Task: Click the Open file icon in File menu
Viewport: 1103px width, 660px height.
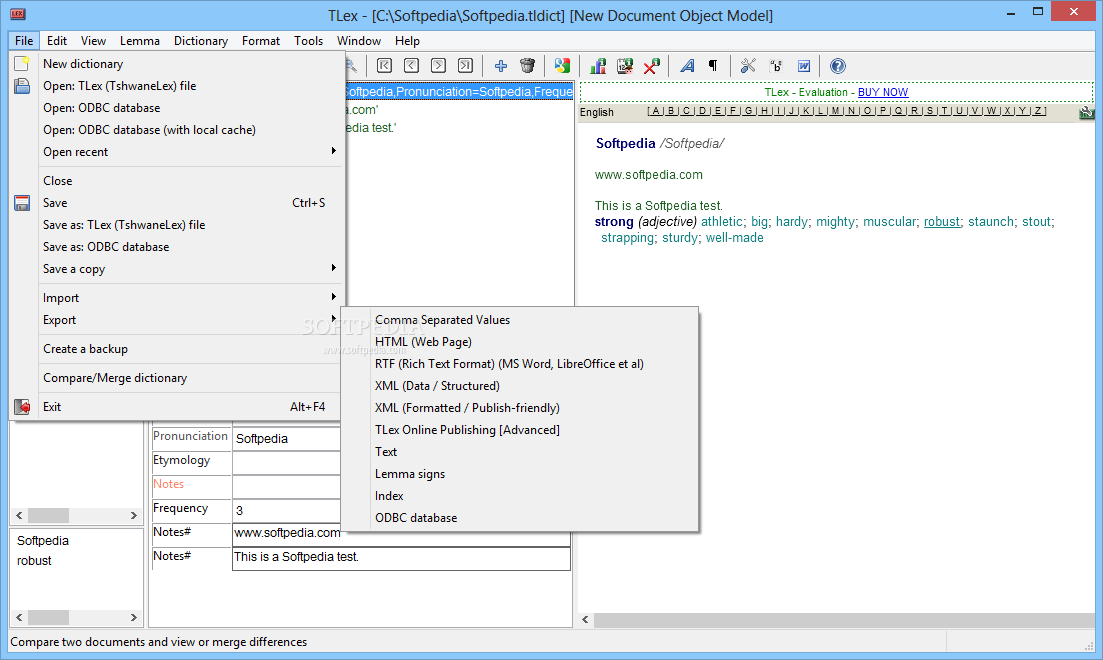Action: point(22,86)
